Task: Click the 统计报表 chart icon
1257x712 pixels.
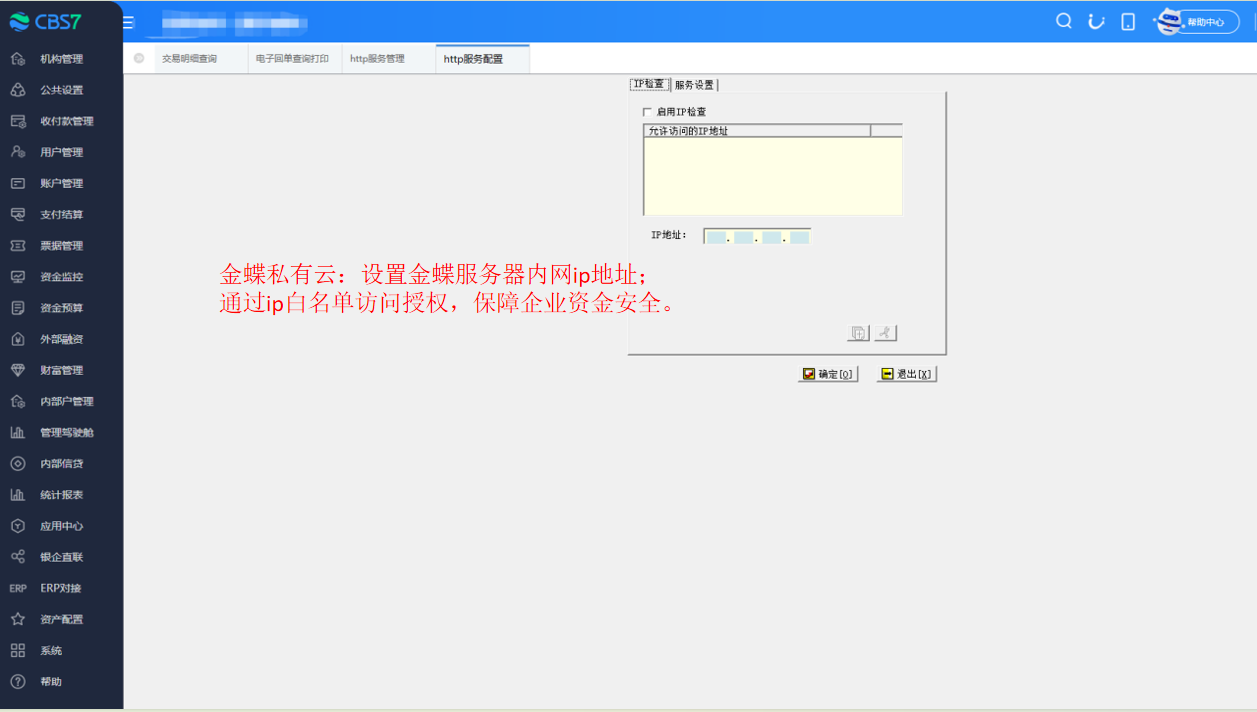Action: 18,494
